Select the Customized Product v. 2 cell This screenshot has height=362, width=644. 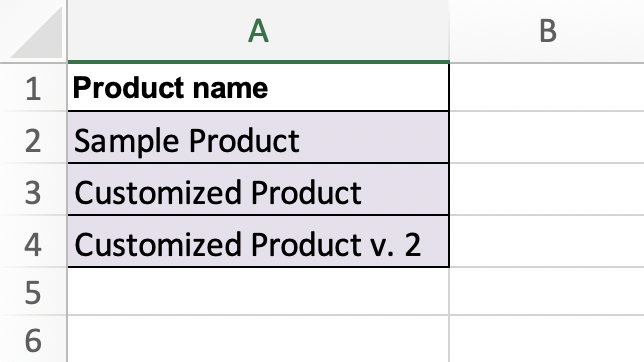point(258,241)
